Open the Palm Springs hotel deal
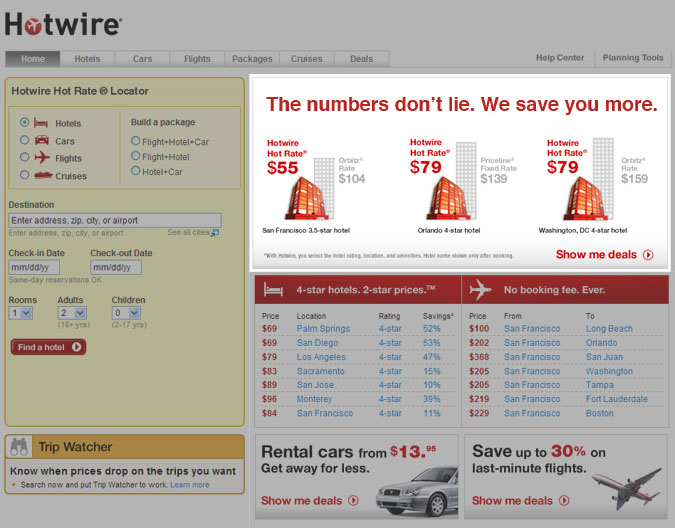 [x=323, y=329]
